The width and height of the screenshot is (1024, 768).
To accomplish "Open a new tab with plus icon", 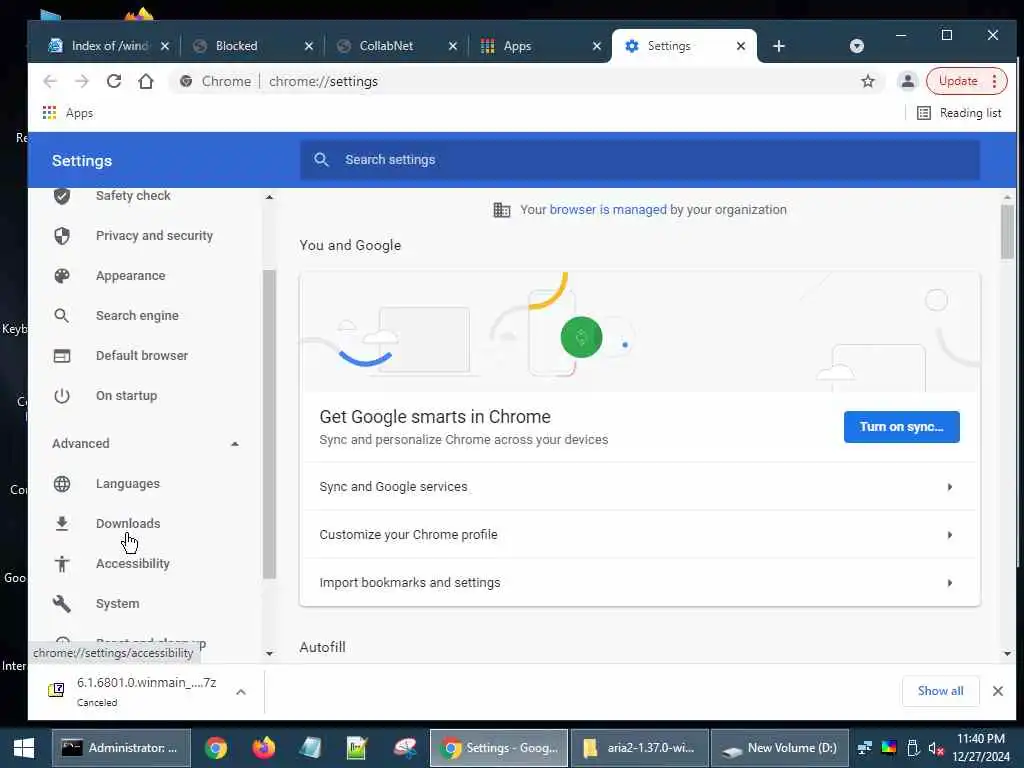I will tap(778, 46).
